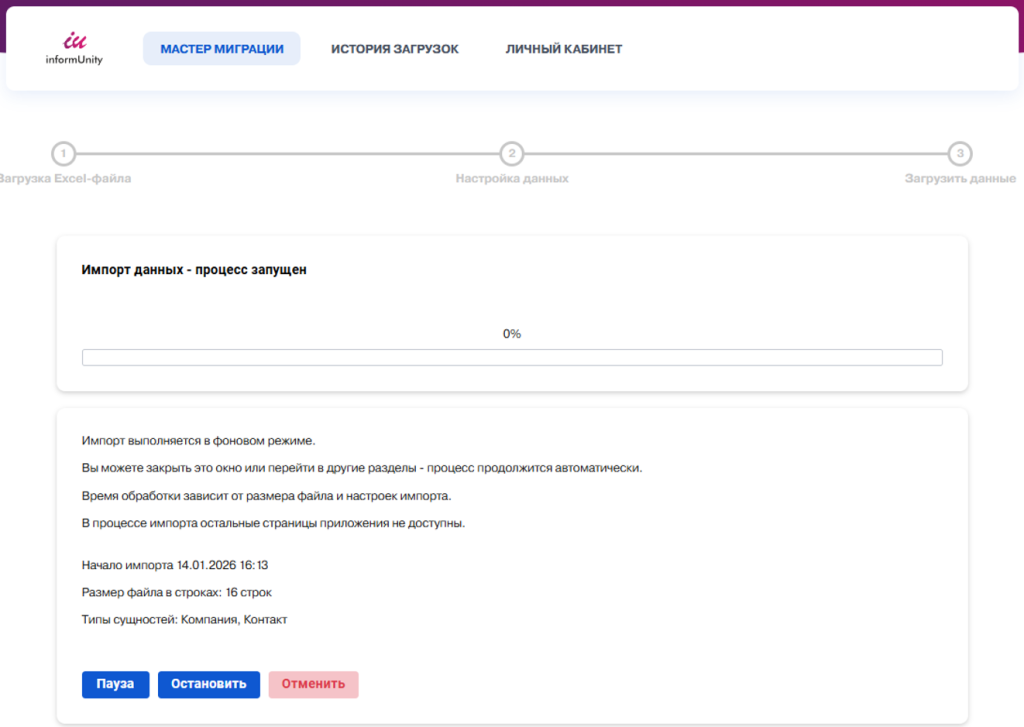This screenshot has height=727, width=1024.
Task: Click the Начало импорта date line
Action: click(174, 565)
